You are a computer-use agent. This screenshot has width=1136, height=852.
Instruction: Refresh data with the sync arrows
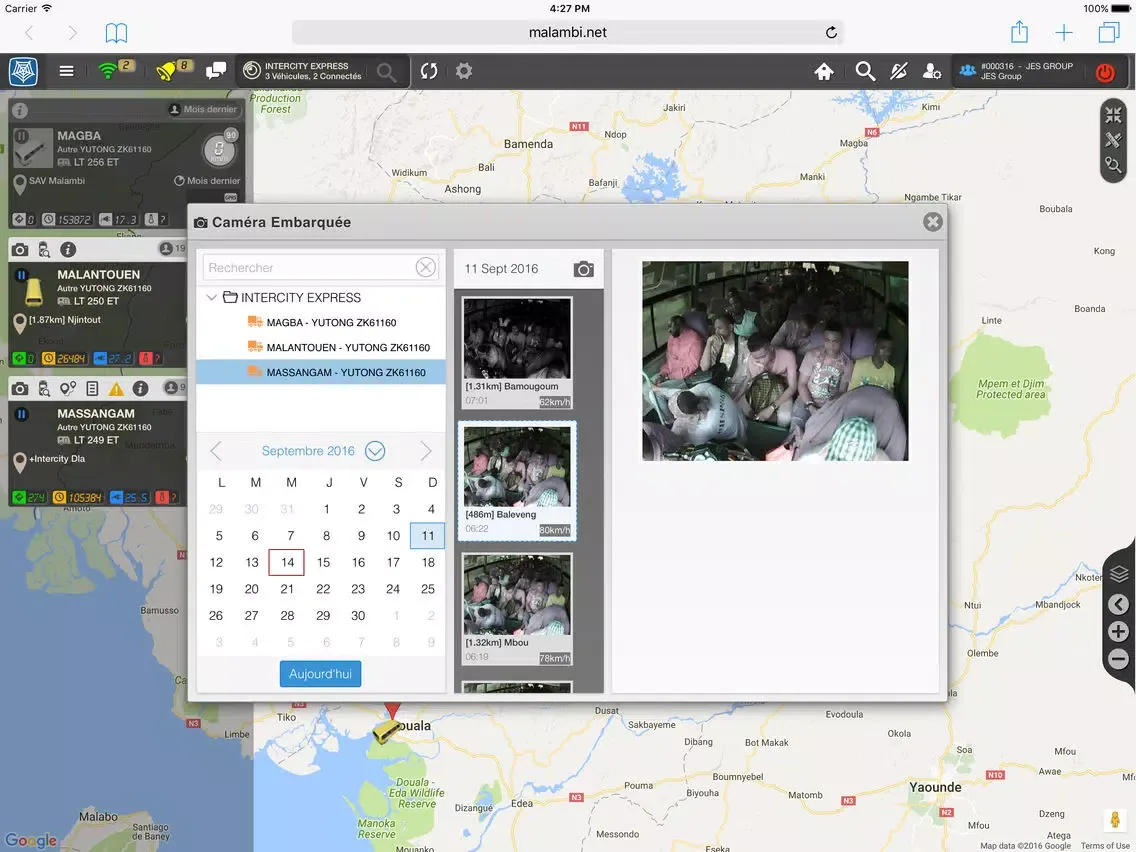tap(429, 71)
